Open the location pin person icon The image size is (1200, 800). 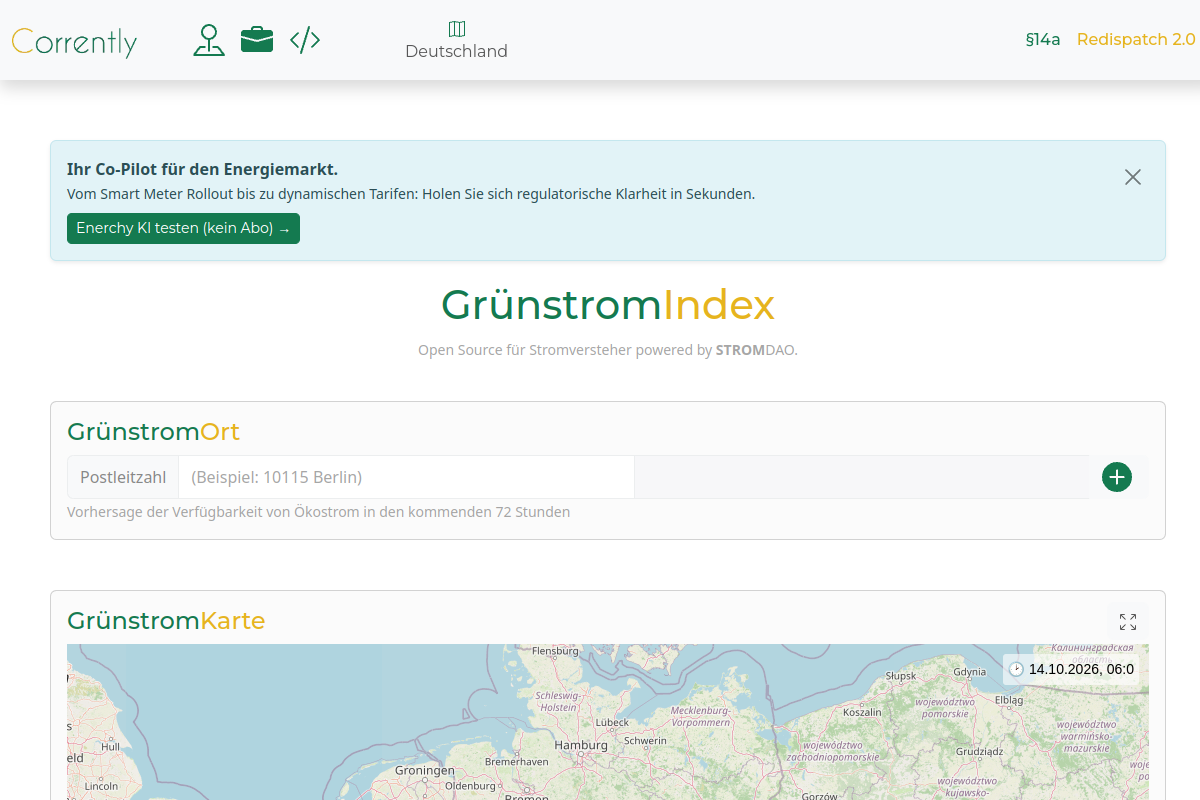pyautogui.click(x=209, y=40)
